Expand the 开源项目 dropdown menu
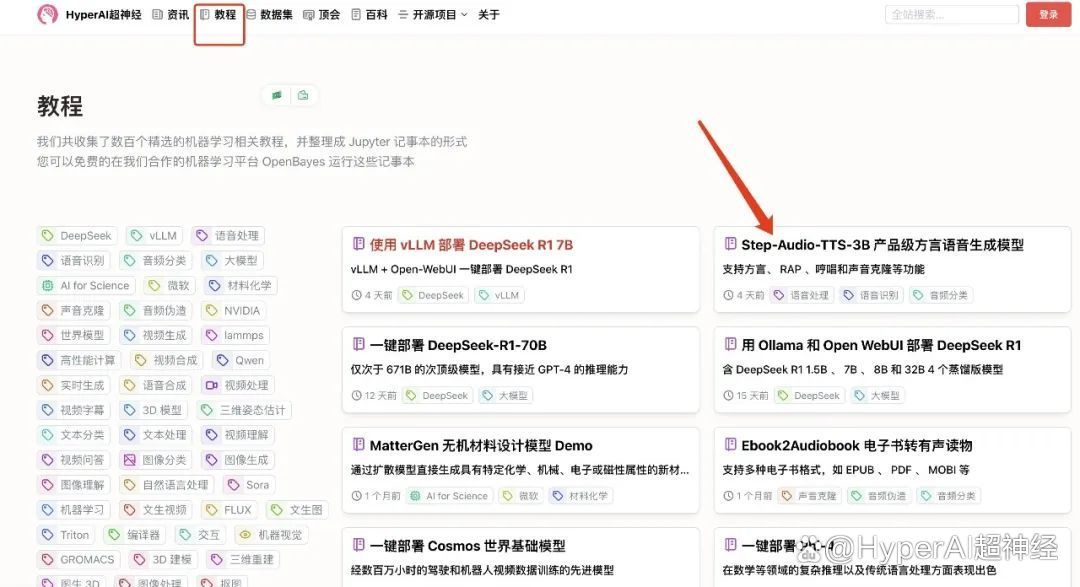 pos(432,15)
